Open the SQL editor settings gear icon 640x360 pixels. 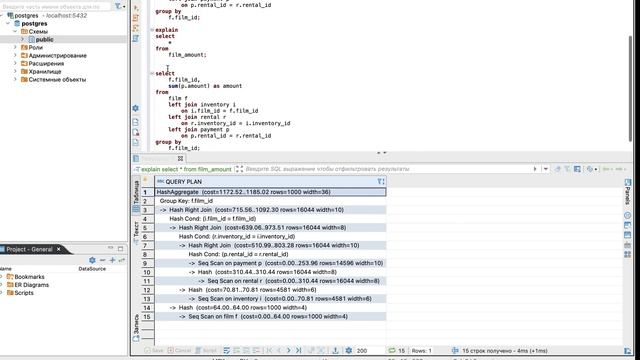(136, 108)
